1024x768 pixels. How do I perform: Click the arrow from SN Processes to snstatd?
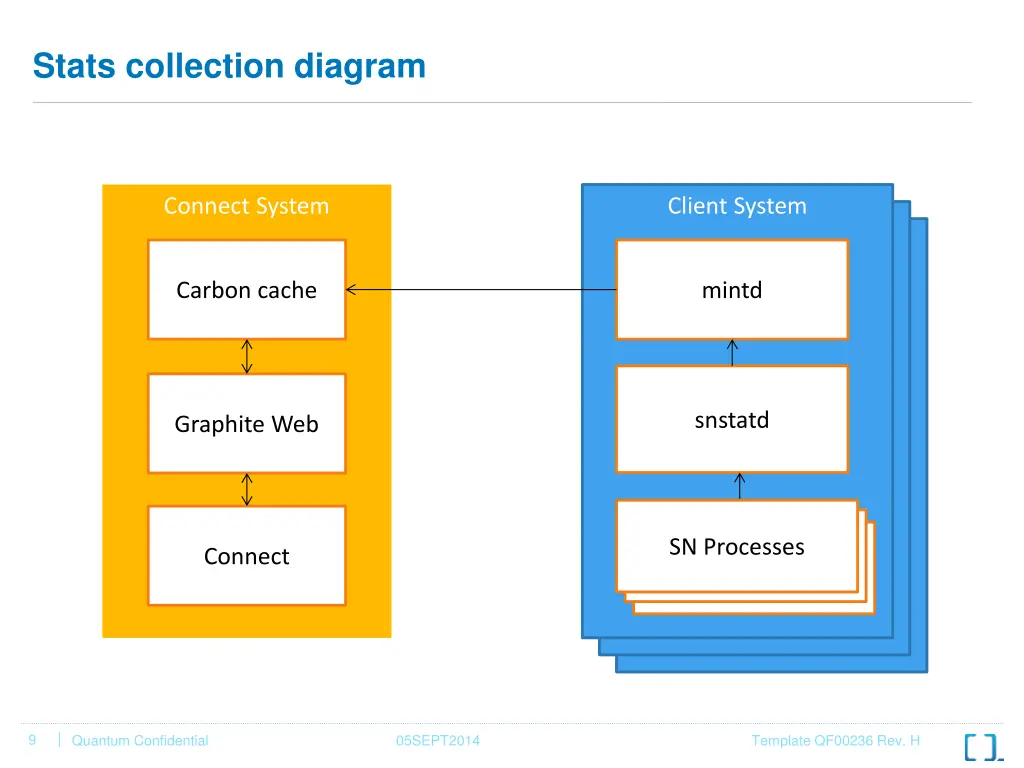click(740, 486)
